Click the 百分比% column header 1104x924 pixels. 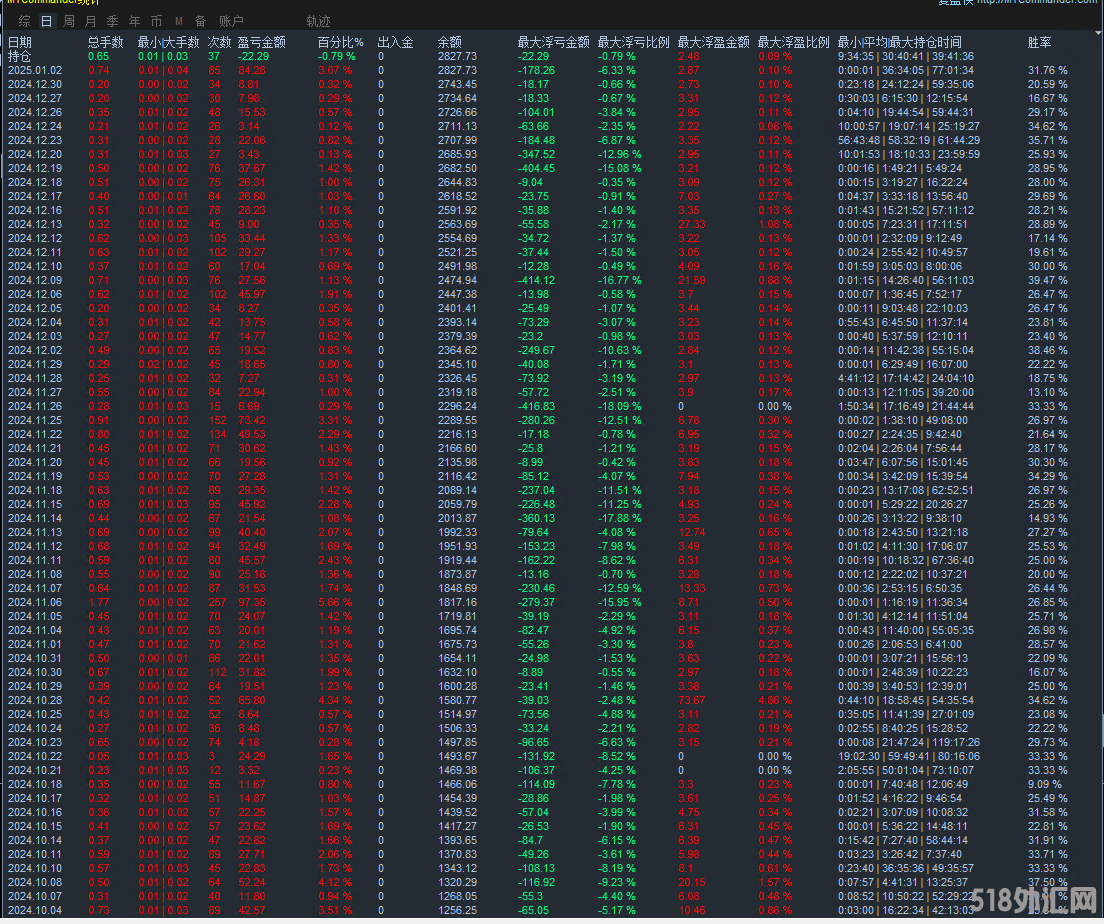coord(341,42)
